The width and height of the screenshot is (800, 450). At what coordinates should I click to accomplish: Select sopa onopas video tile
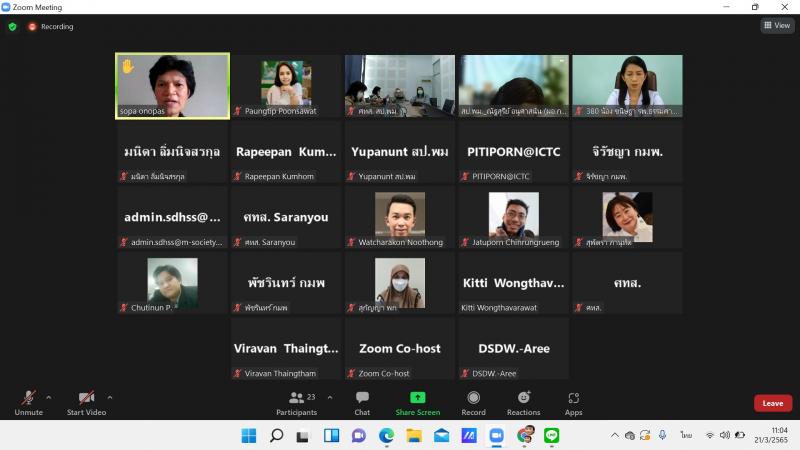click(x=172, y=86)
